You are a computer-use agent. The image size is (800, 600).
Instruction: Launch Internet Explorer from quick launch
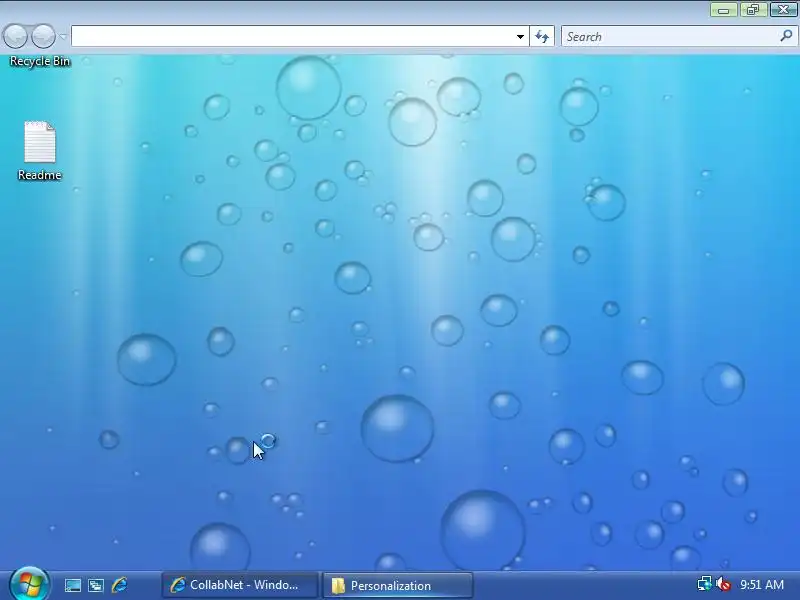coord(119,585)
